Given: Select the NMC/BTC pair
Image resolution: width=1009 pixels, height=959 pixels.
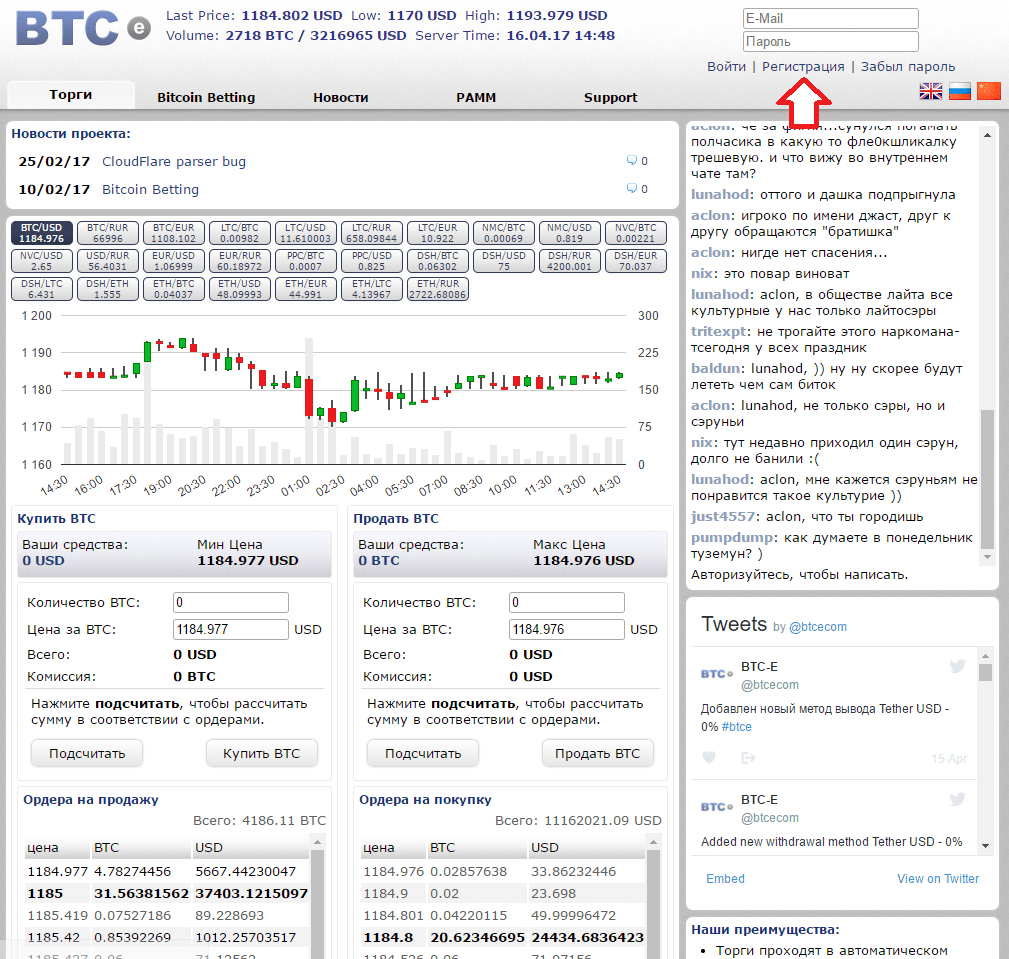Looking at the screenshot, I should (504, 233).
